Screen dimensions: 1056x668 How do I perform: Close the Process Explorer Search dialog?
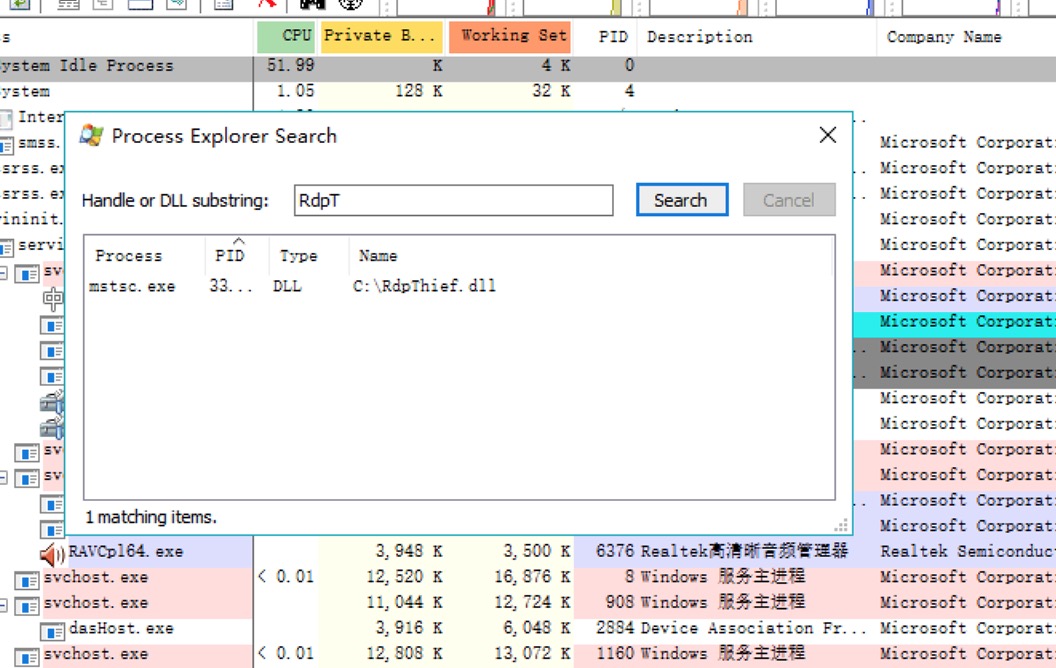click(828, 135)
